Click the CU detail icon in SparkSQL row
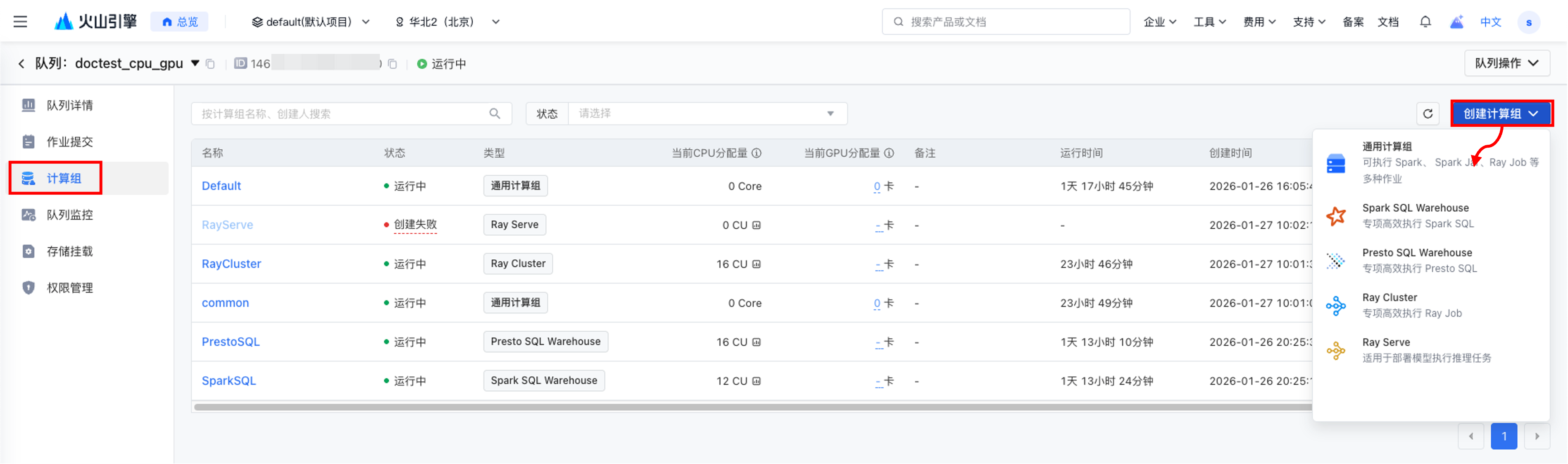 coord(756,381)
